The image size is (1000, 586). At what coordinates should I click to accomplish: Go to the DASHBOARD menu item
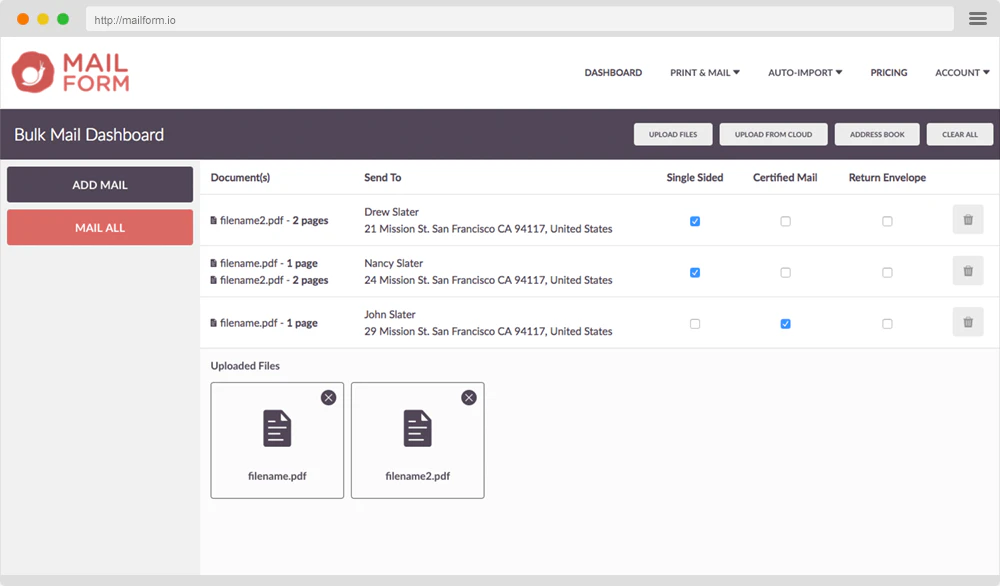[613, 72]
